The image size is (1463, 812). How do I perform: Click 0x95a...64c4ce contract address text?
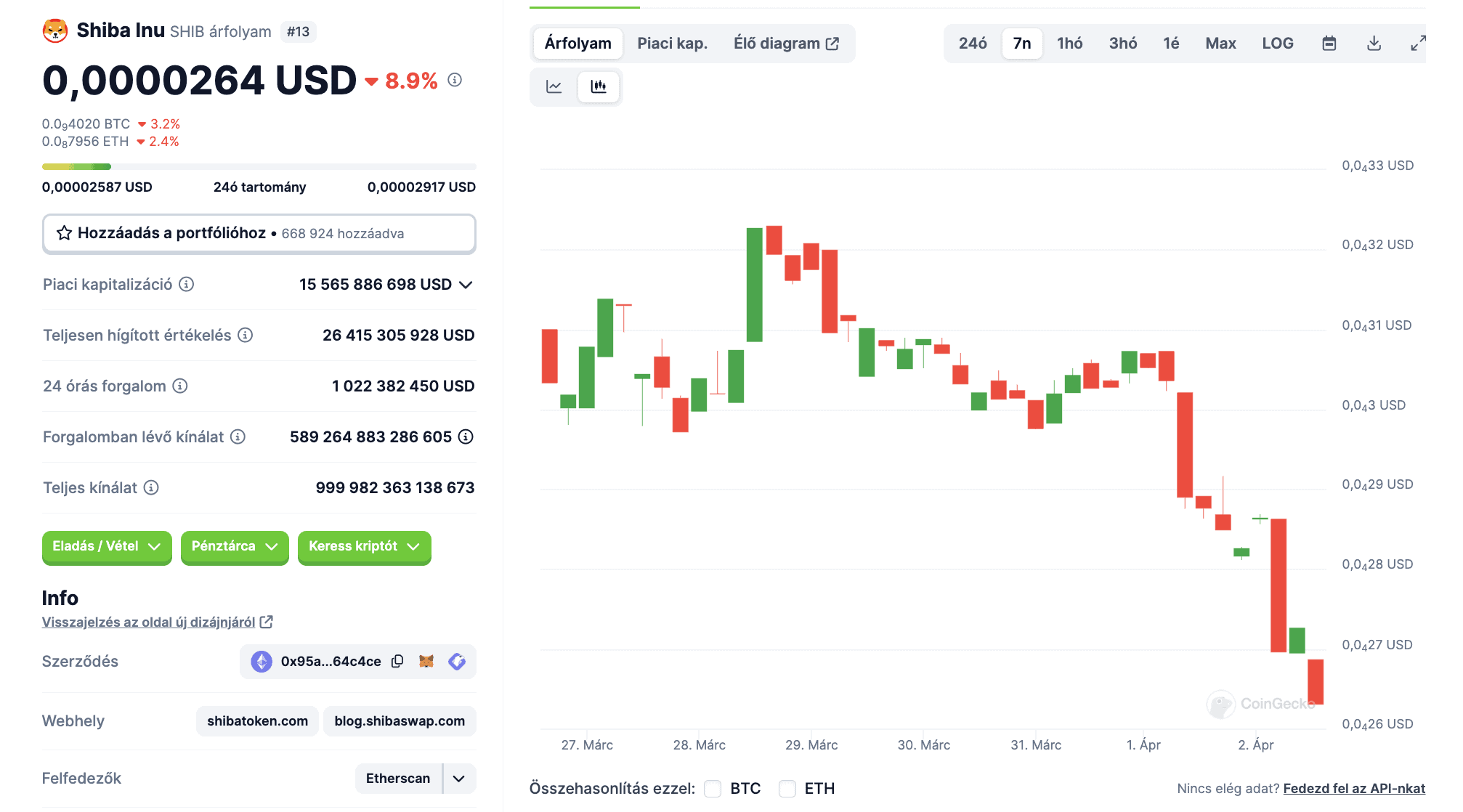coord(331,661)
